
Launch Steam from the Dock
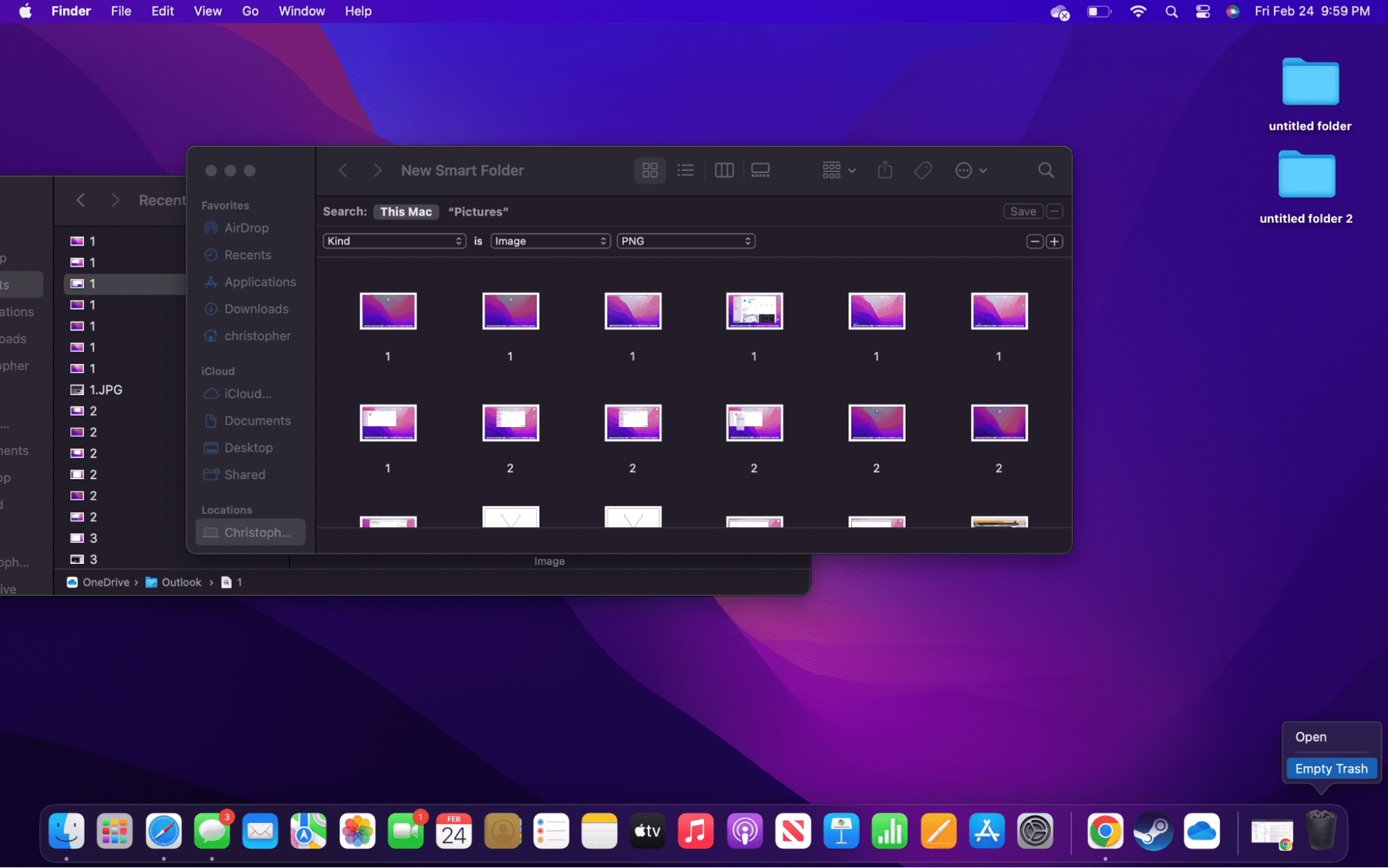(1153, 831)
